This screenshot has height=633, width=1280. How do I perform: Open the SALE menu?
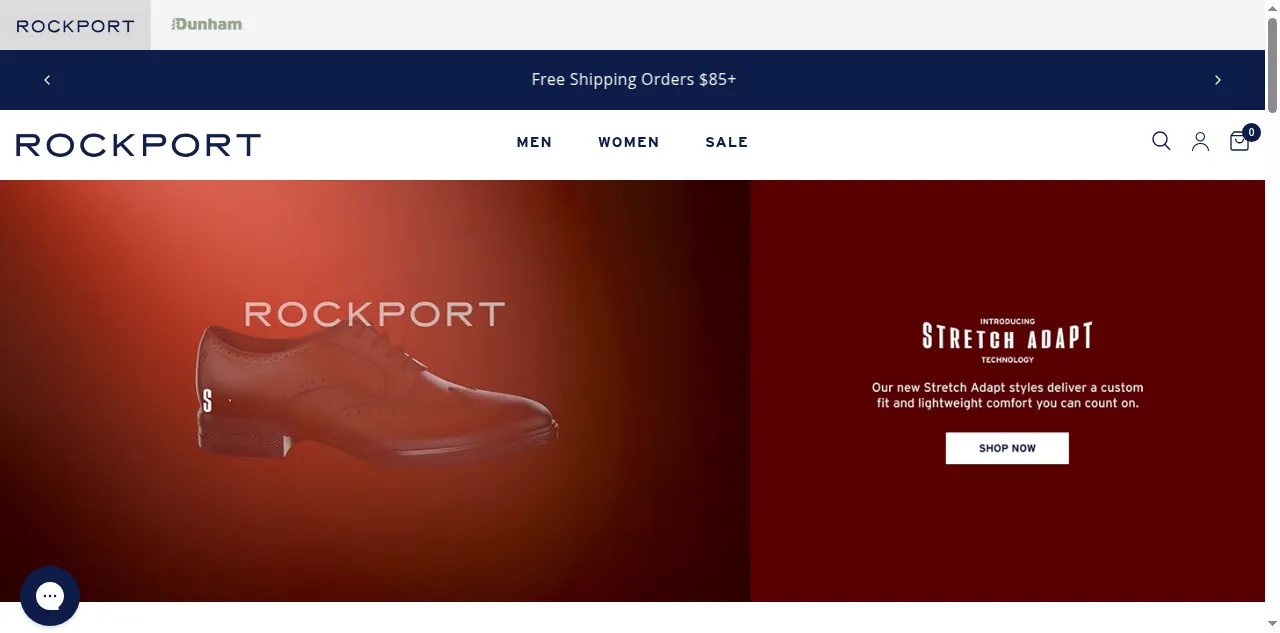(727, 142)
